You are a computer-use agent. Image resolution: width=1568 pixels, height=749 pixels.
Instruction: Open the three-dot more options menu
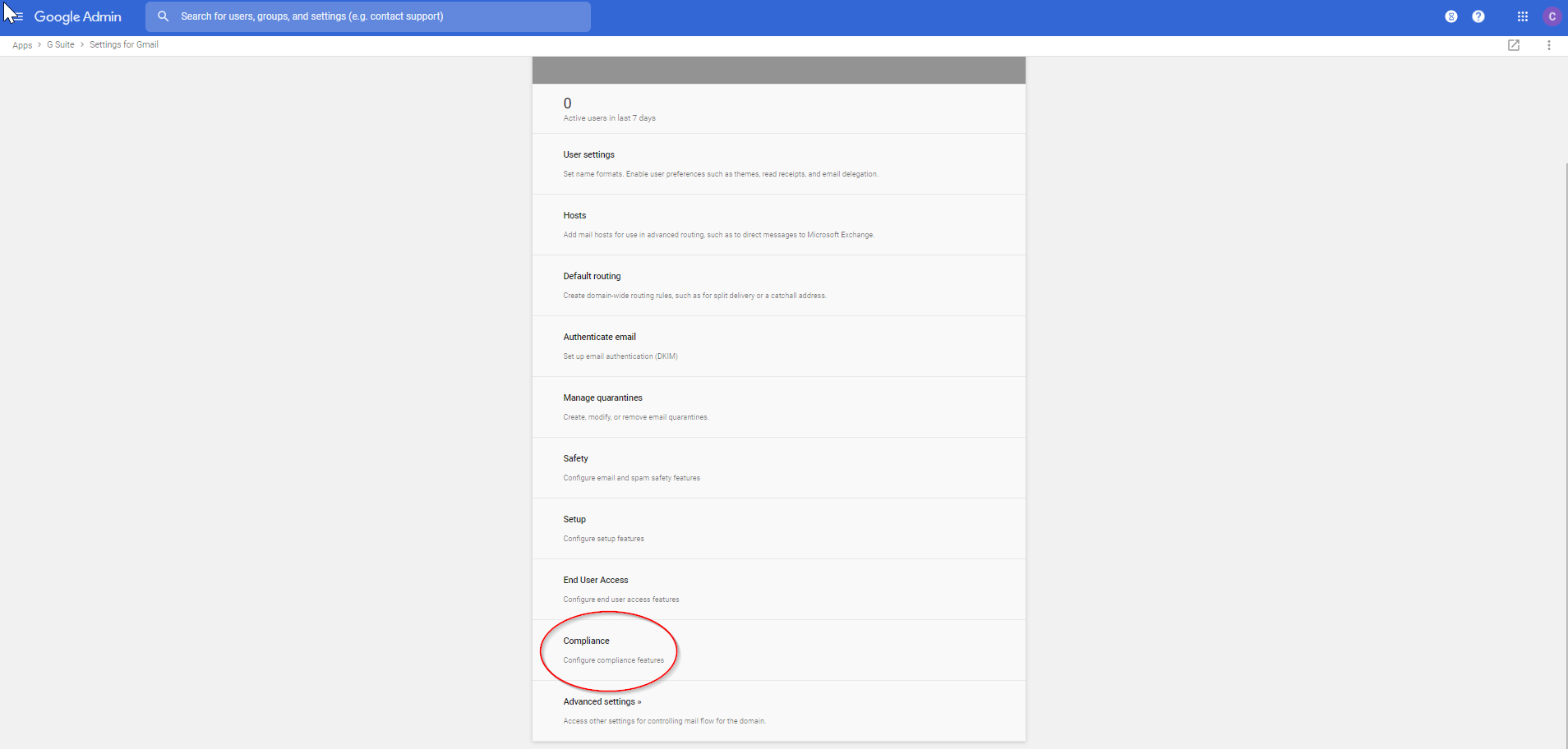(x=1549, y=45)
